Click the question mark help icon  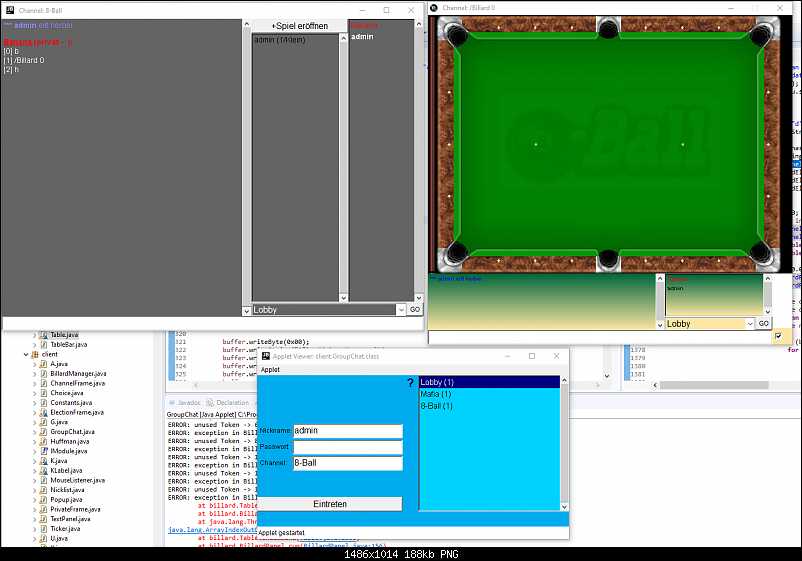click(410, 383)
